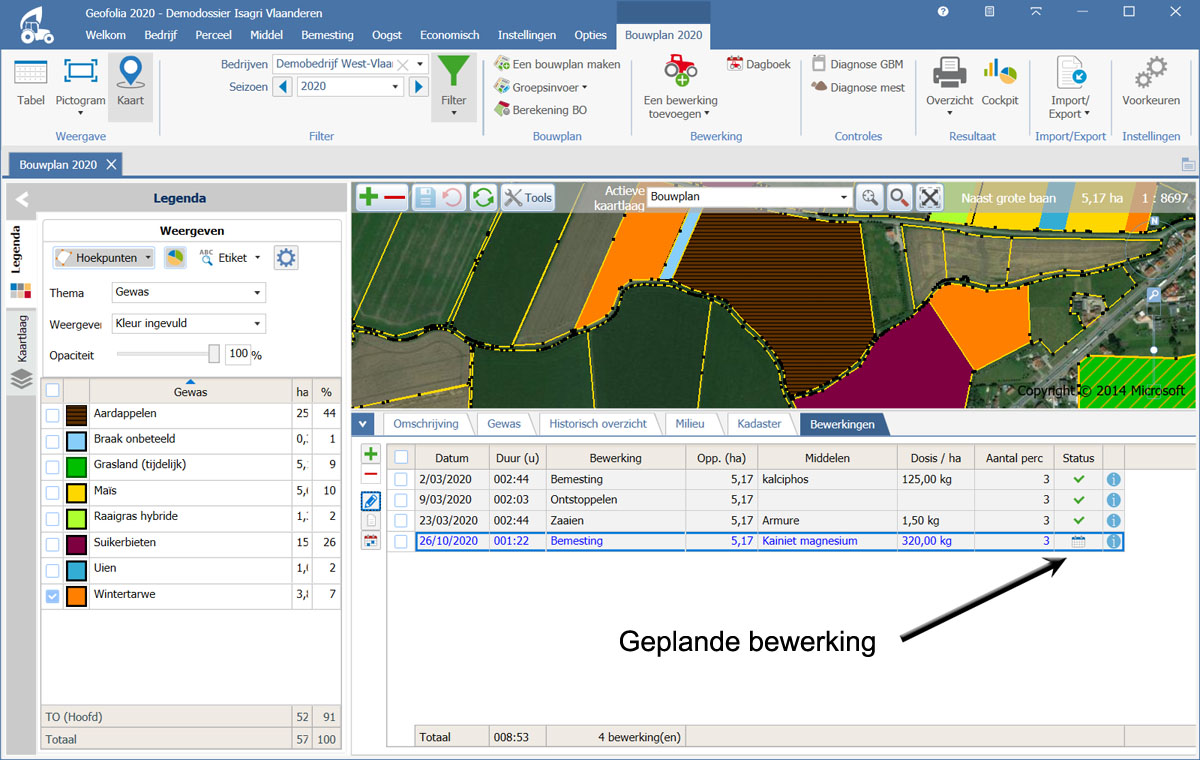This screenshot has height=760, width=1200.
Task: Open the Perceel menu
Action: pyautogui.click(x=214, y=34)
